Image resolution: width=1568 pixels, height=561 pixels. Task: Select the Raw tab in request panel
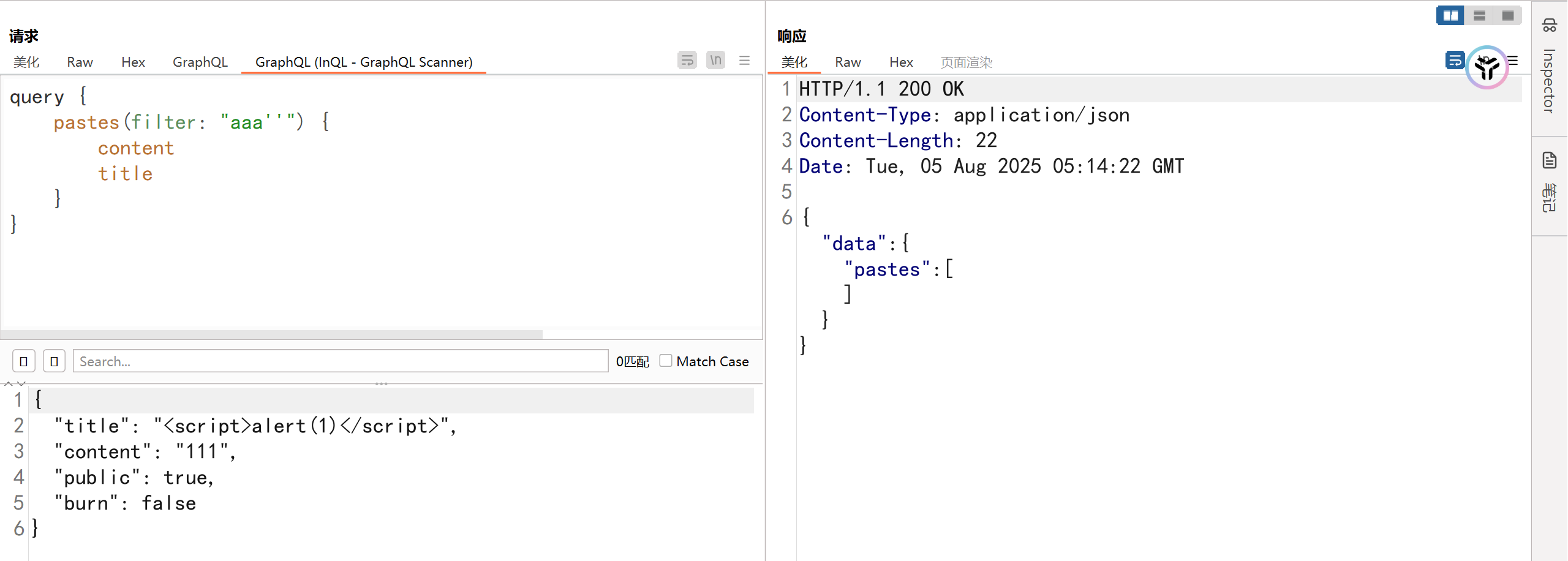pyautogui.click(x=80, y=62)
